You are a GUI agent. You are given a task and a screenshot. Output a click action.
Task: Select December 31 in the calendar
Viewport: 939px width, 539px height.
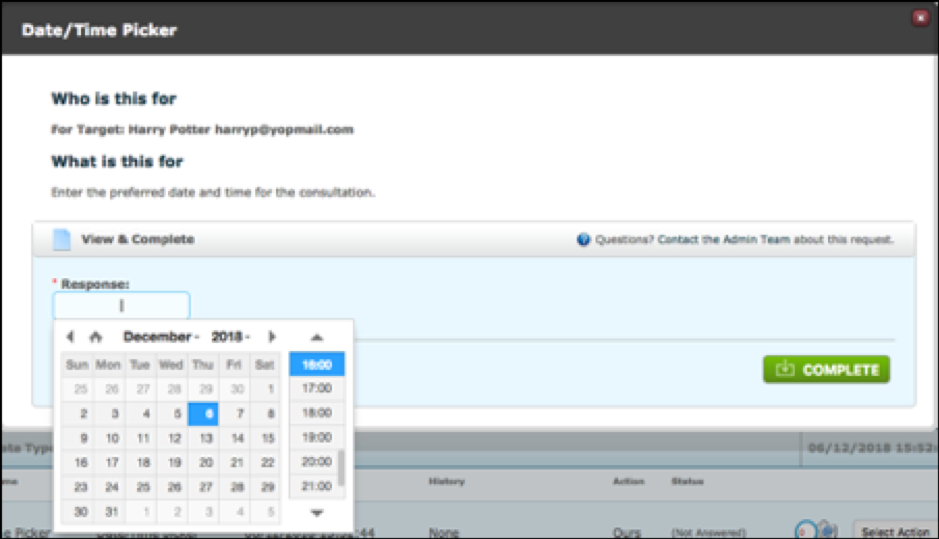click(110, 511)
